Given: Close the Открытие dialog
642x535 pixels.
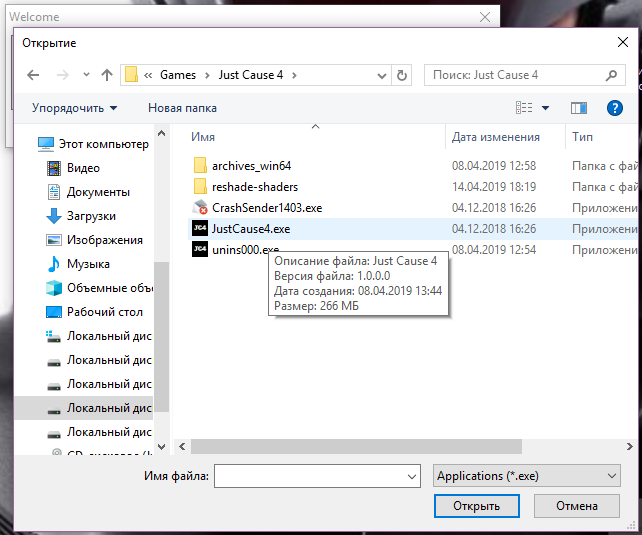Looking at the screenshot, I should click(623, 42).
